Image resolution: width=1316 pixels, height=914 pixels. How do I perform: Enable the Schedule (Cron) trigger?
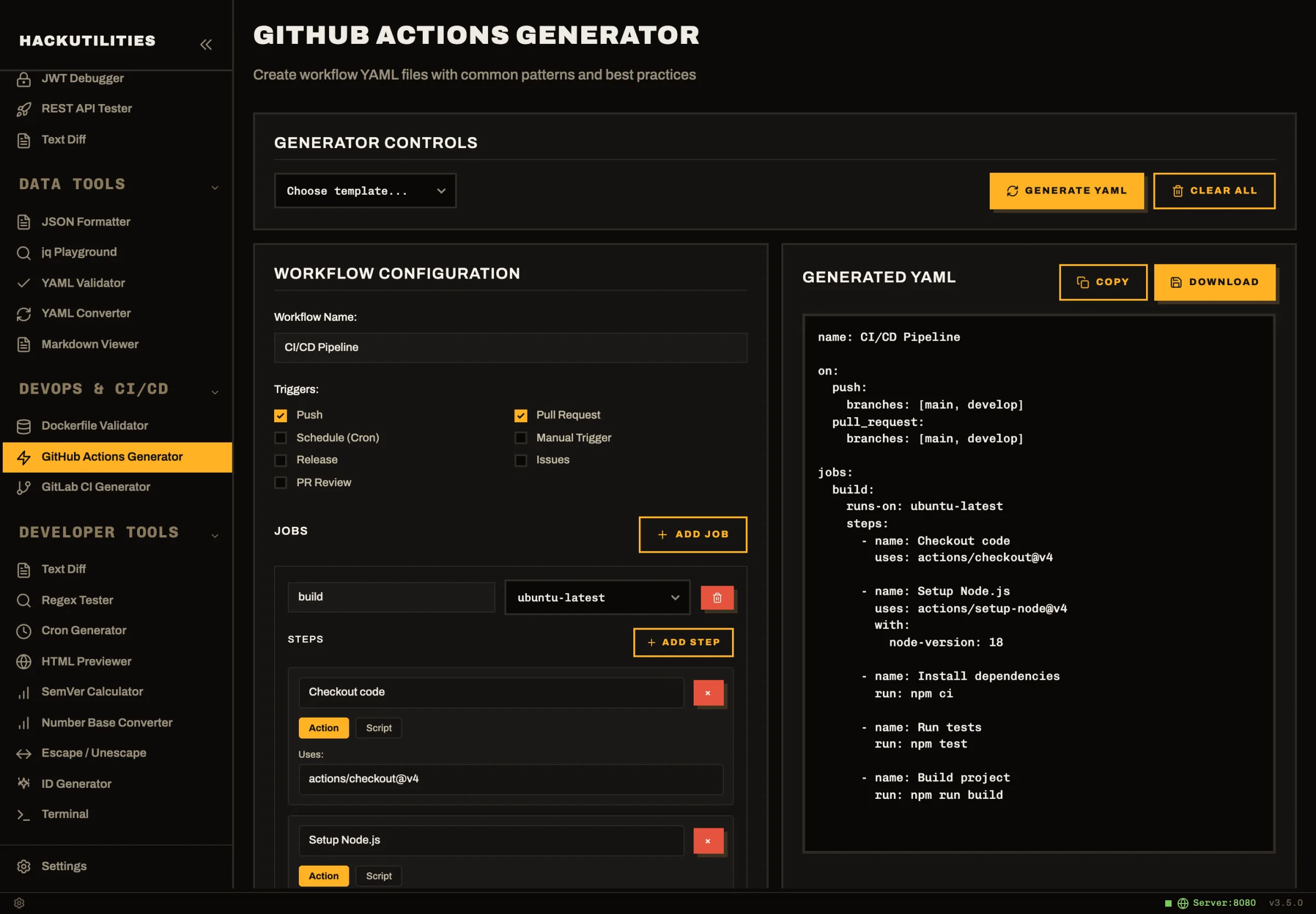pyautogui.click(x=281, y=438)
